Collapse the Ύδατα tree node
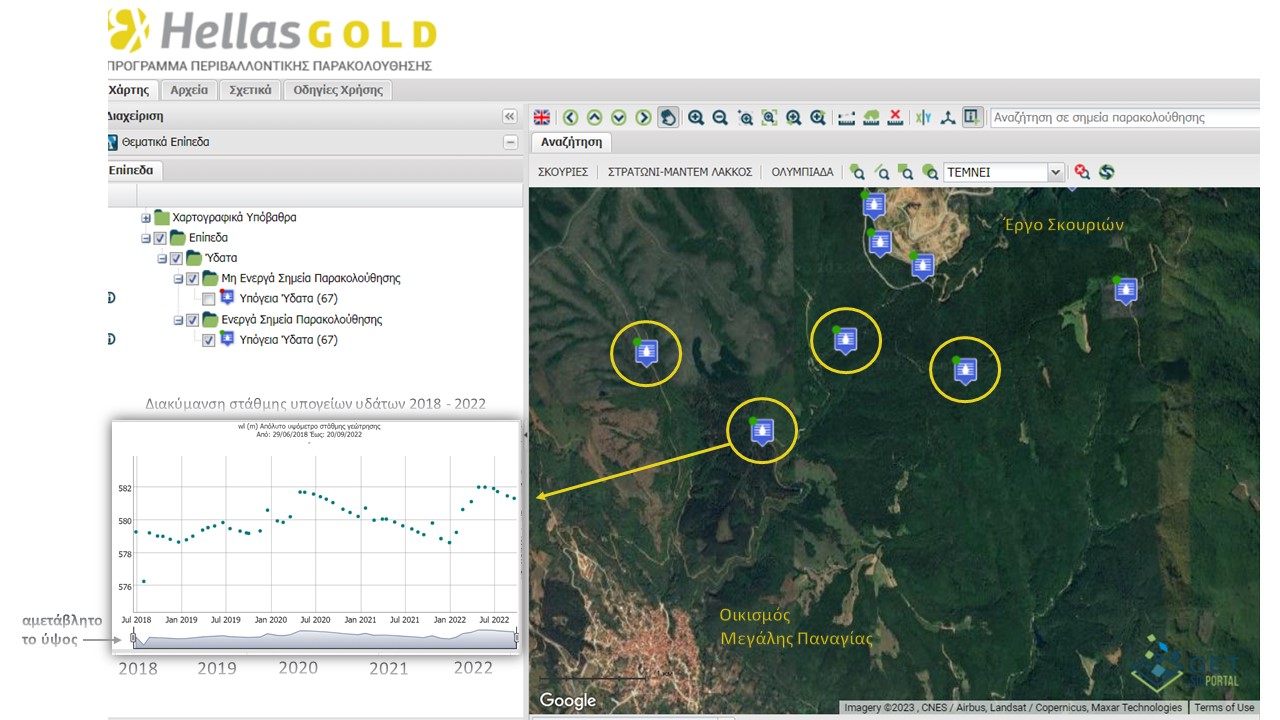1280x720 pixels. coord(162,258)
